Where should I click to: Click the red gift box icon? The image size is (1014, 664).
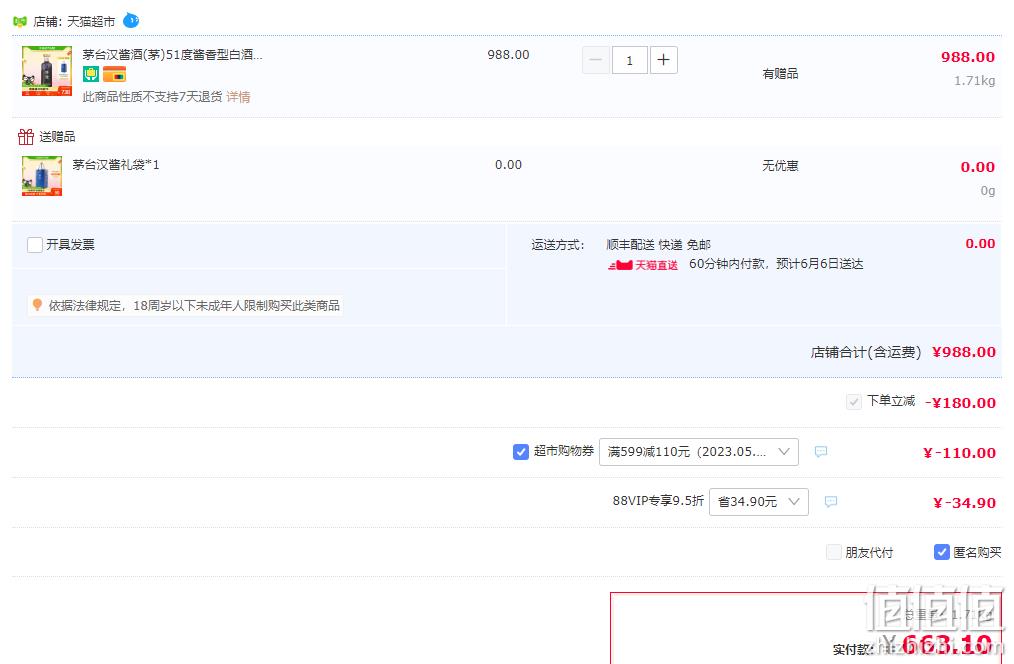coord(26,136)
